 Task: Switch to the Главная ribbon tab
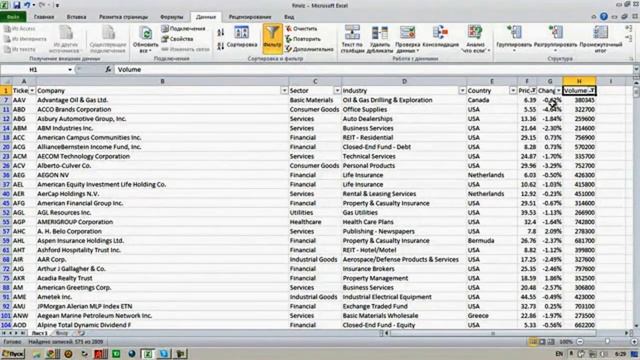(44, 17)
